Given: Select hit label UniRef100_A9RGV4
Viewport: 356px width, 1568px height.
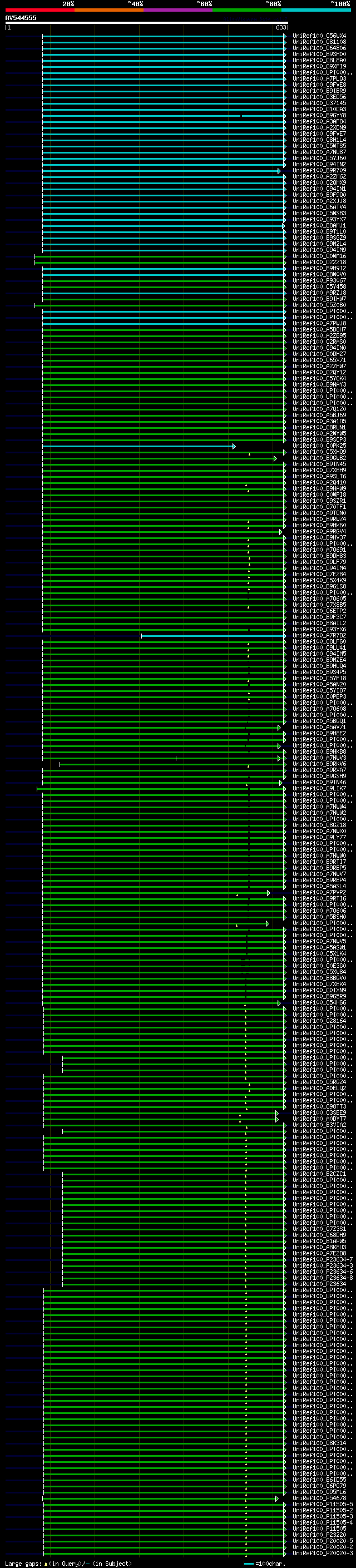Looking at the screenshot, I should (x=319, y=531).
